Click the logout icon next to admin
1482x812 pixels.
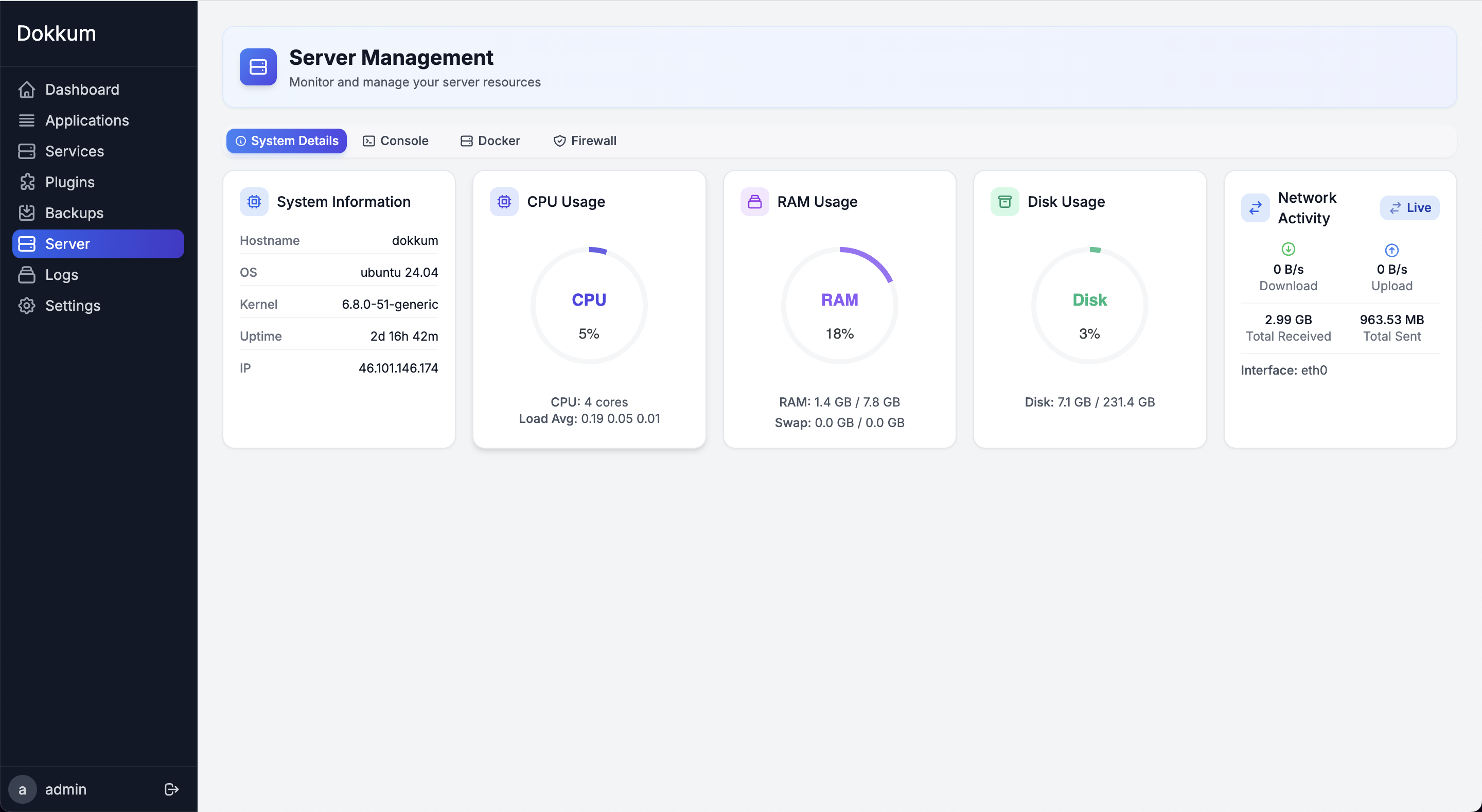(x=171, y=789)
